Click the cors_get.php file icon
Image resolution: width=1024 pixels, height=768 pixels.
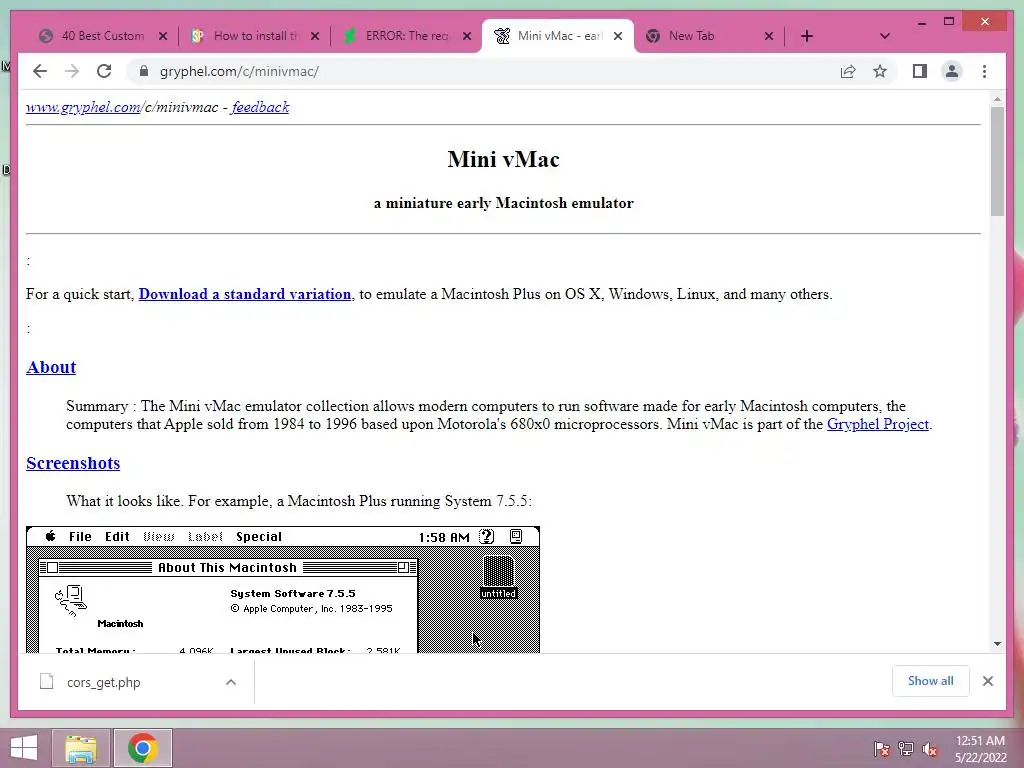tap(46, 682)
